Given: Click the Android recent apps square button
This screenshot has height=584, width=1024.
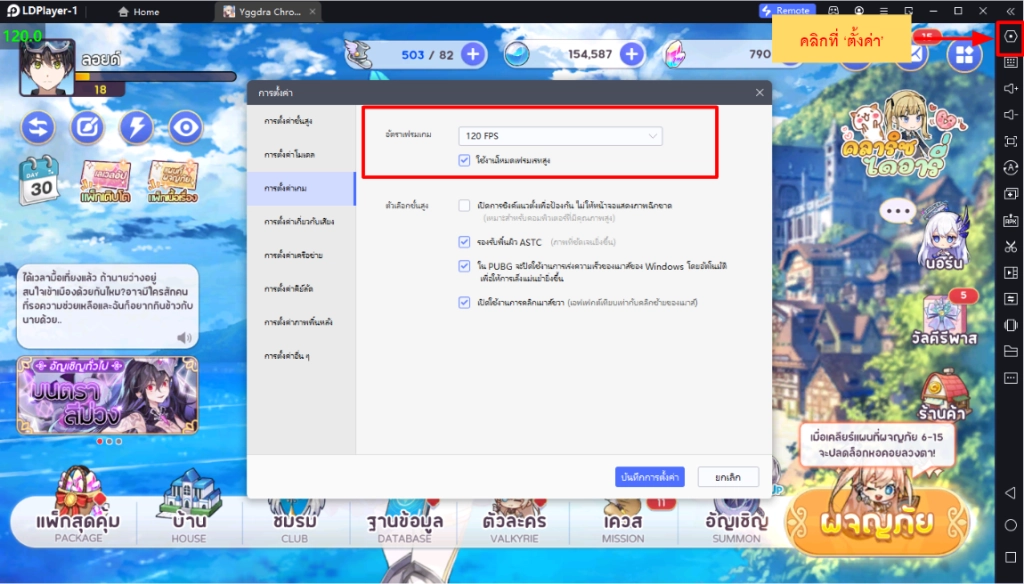Looking at the screenshot, I should pyautogui.click(x=1010, y=557).
